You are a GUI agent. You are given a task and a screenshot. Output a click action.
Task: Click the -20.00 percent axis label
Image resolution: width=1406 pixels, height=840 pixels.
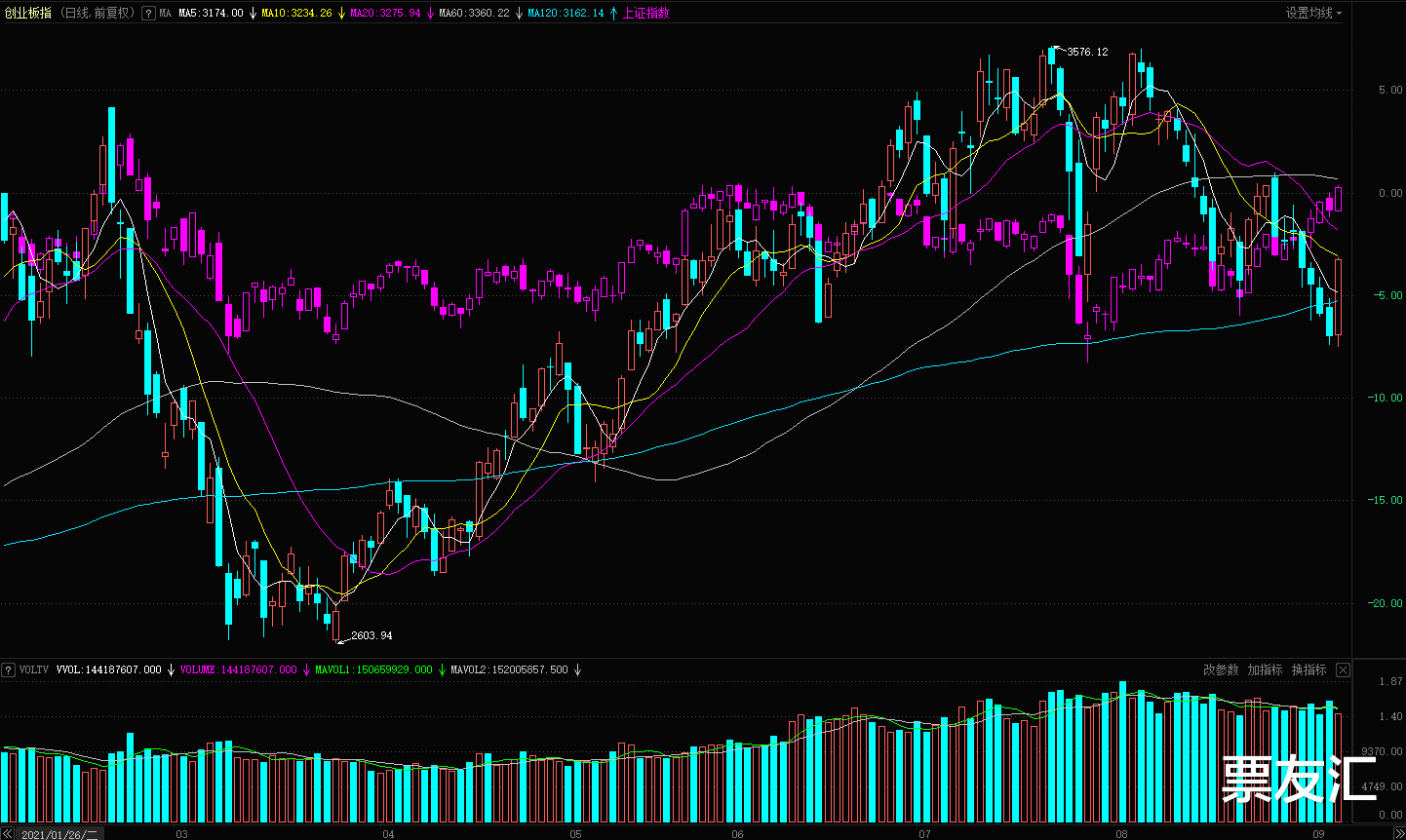pyautogui.click(x=1385, y=603)
